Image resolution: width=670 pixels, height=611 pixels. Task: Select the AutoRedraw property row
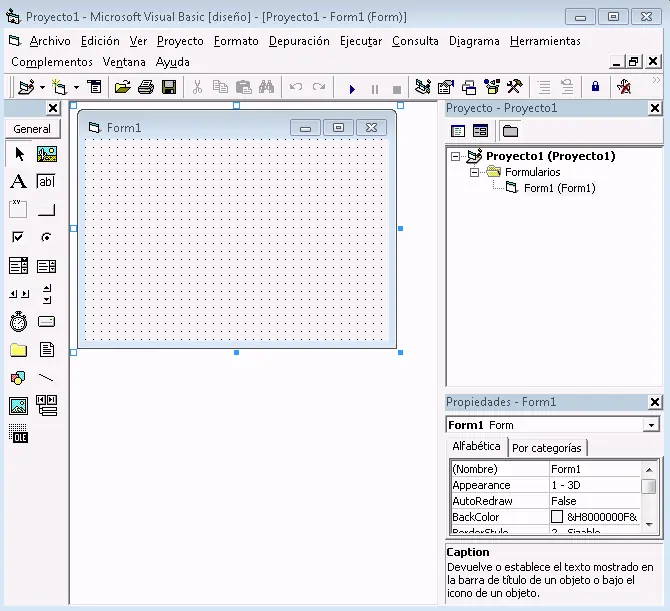[x=546, y=501]
